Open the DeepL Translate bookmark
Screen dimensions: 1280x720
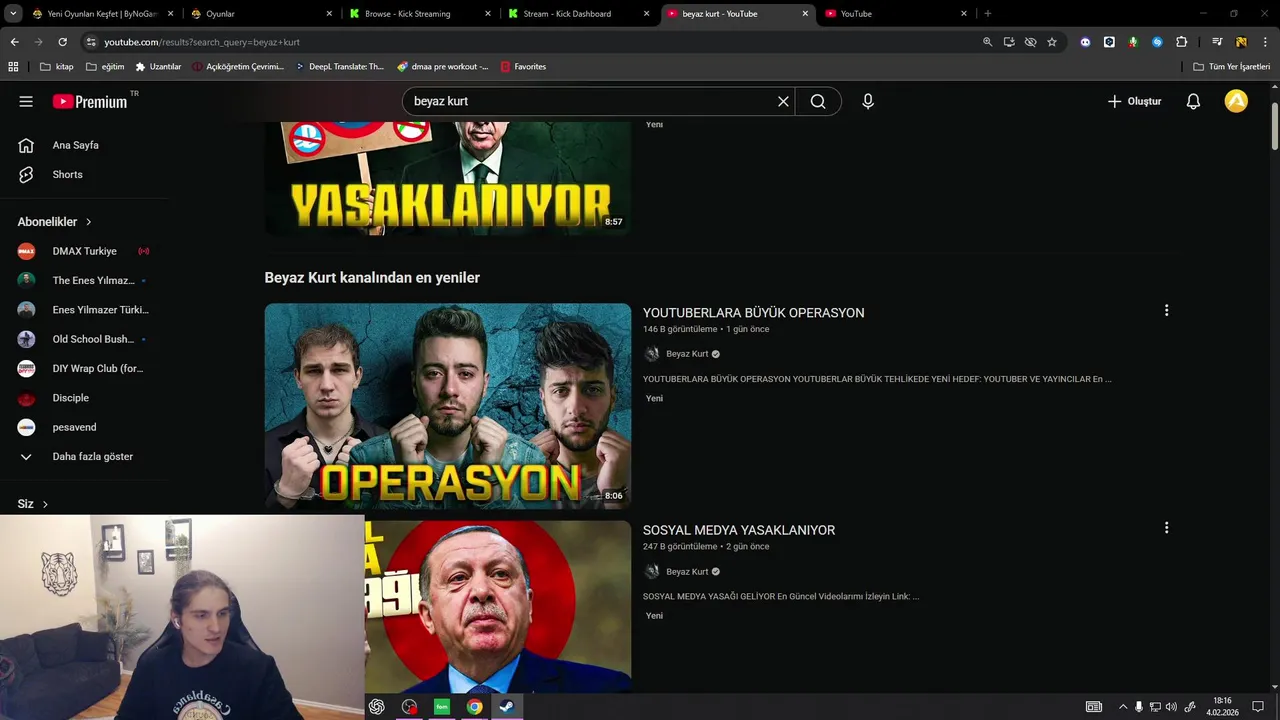339,67
